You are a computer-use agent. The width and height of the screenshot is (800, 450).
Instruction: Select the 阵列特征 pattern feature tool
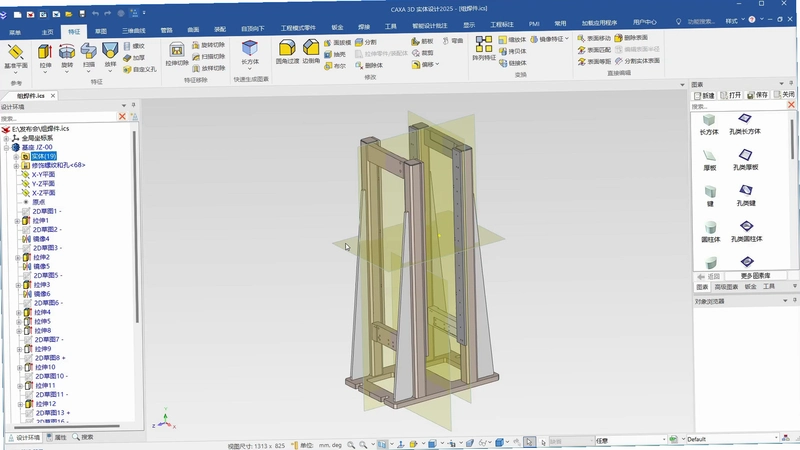point(484,48)
